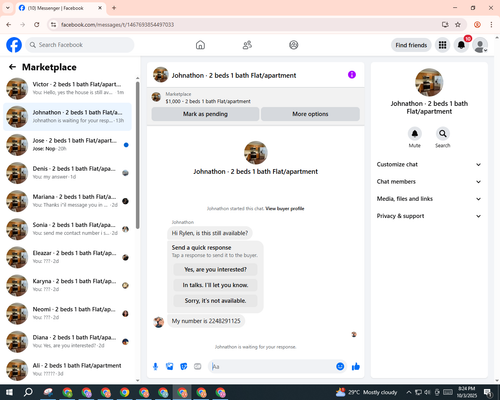Viewport: 500px width, 400px height.
Task: Open the notifications bell with badge
Action: 461,45
